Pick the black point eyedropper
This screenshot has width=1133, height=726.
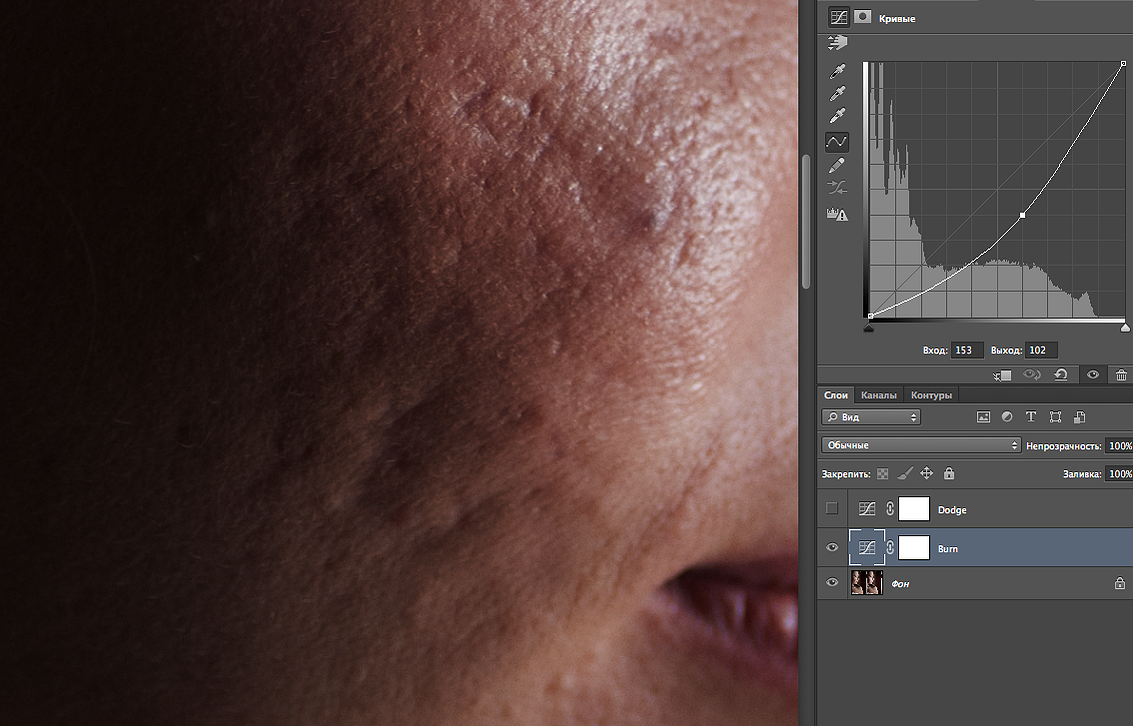tap(837, 71)
